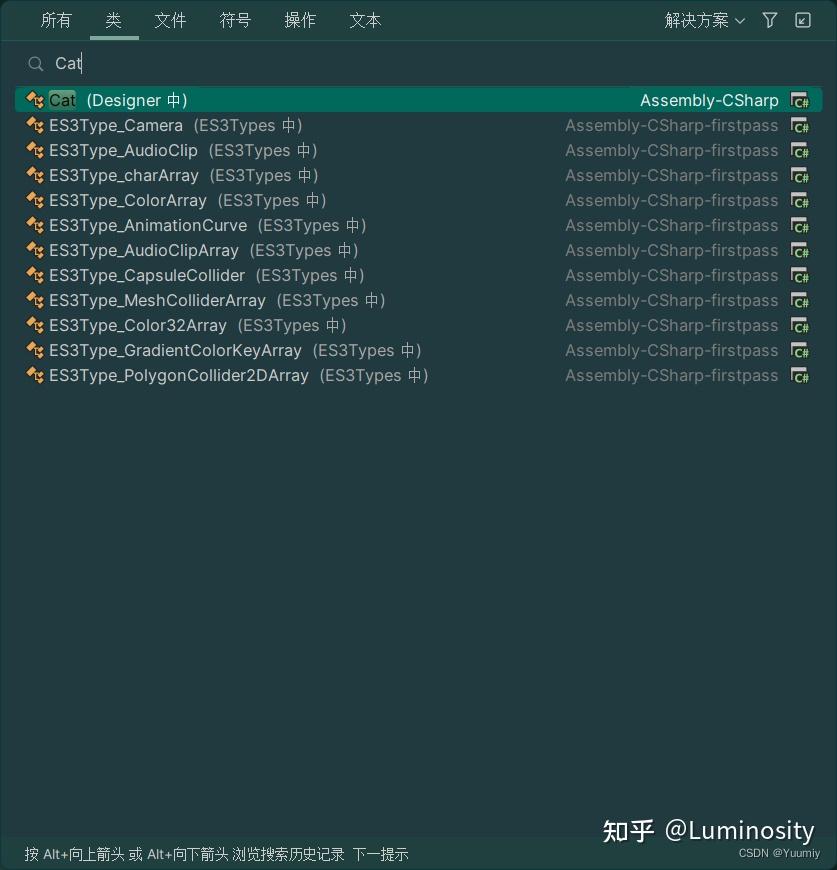Click the filter funnel icon in the toolbar

[769, 20]
